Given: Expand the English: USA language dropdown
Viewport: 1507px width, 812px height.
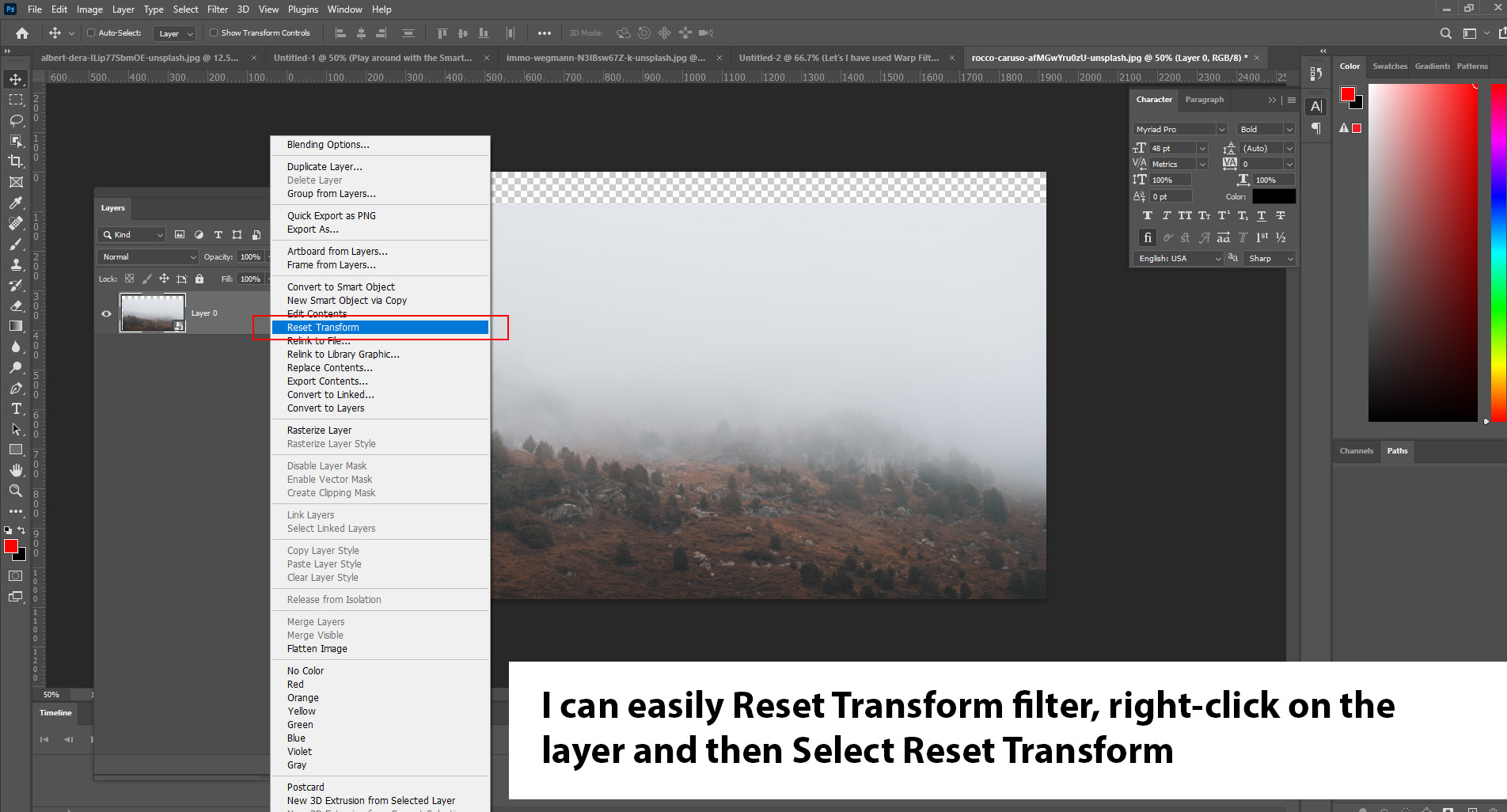Looking at the screenshot, I should [1179, 259].
